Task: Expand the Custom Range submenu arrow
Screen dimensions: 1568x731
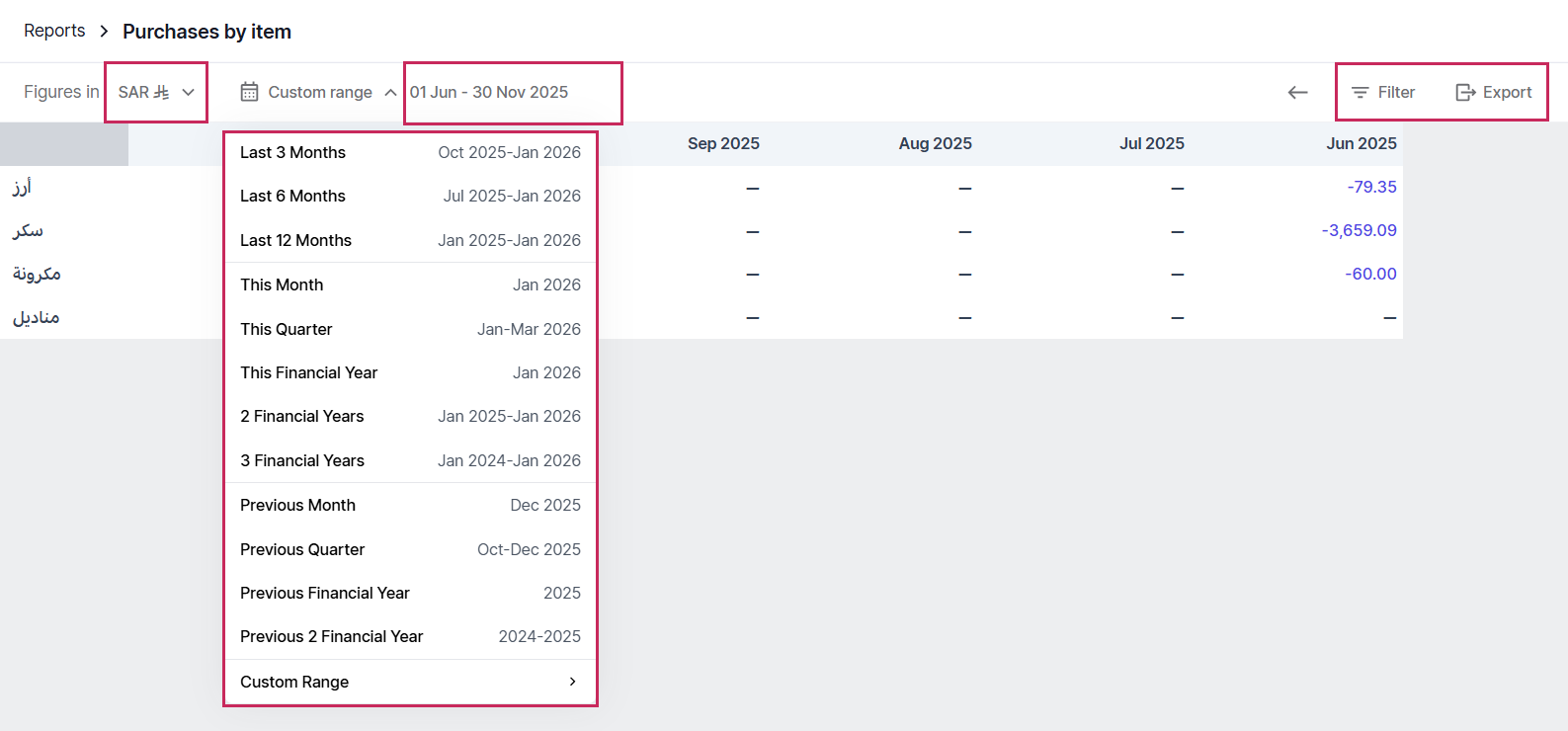Action: (572, 682)
